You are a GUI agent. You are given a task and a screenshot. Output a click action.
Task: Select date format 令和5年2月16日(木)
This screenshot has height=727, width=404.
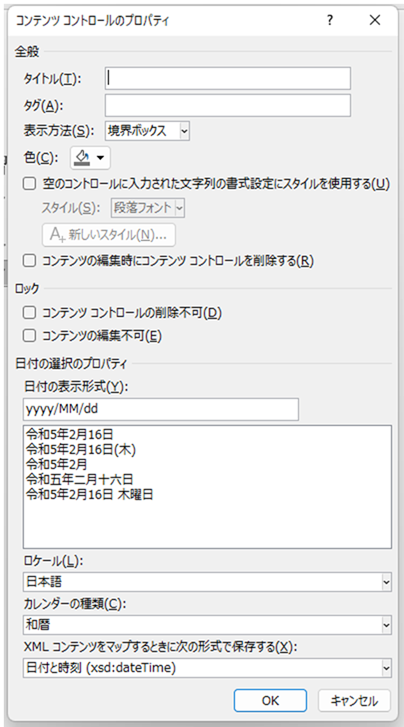coord(81,449)
